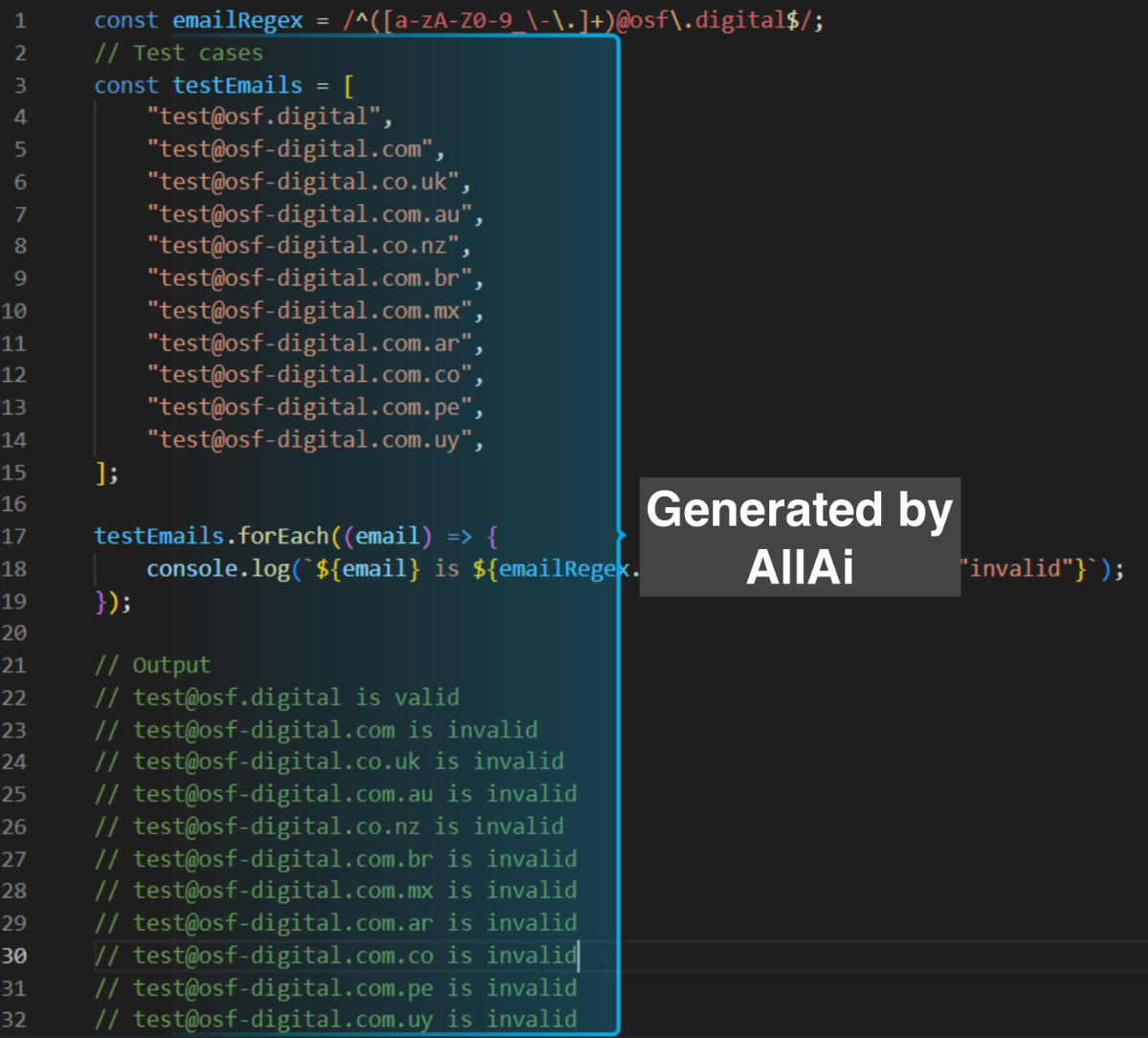Select the "test@osf-digital.com.co" string entry
1148x1038 pixels.
tap(310, 375)
